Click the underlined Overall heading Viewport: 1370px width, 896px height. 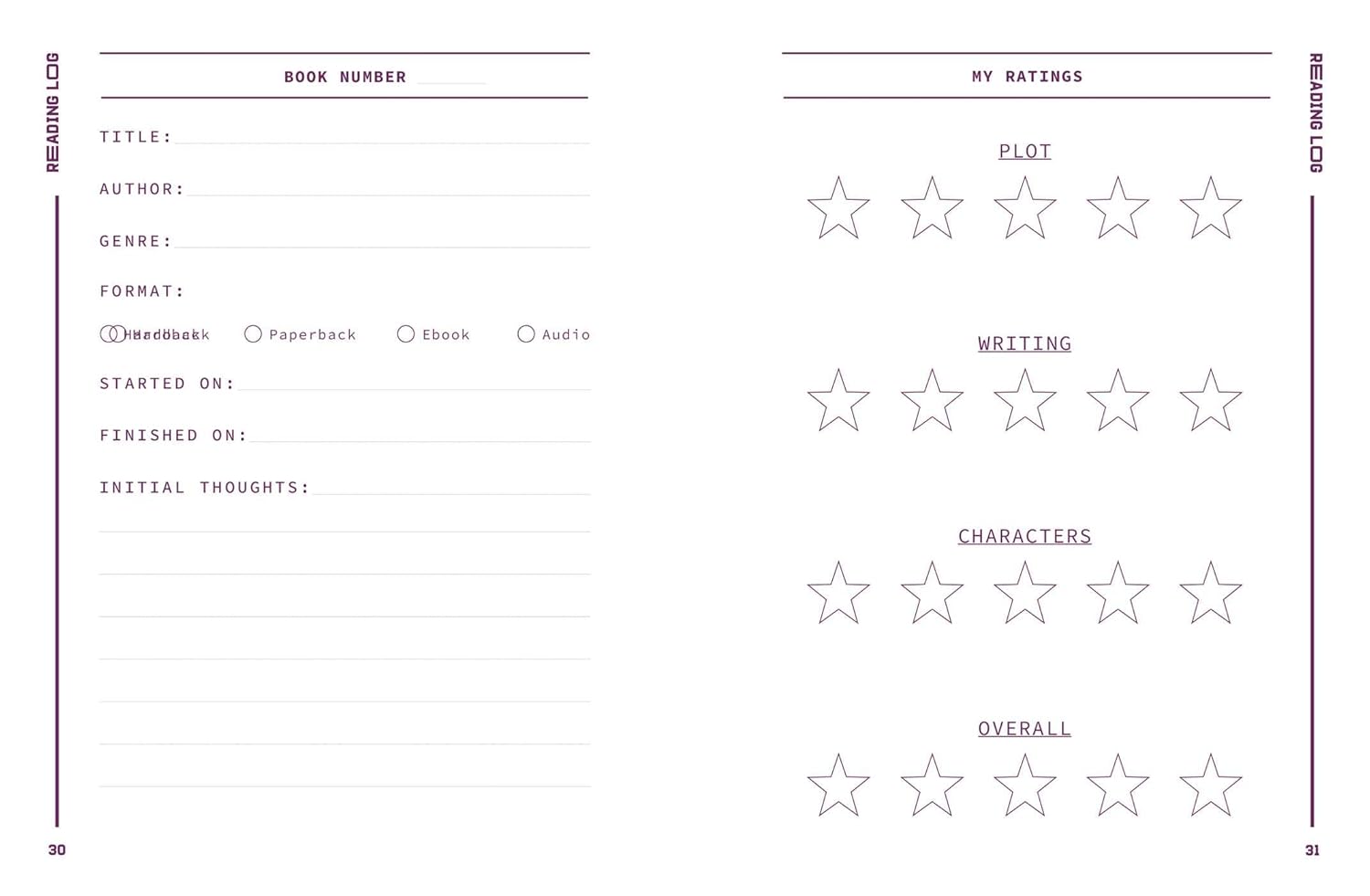click(1025, 729)
